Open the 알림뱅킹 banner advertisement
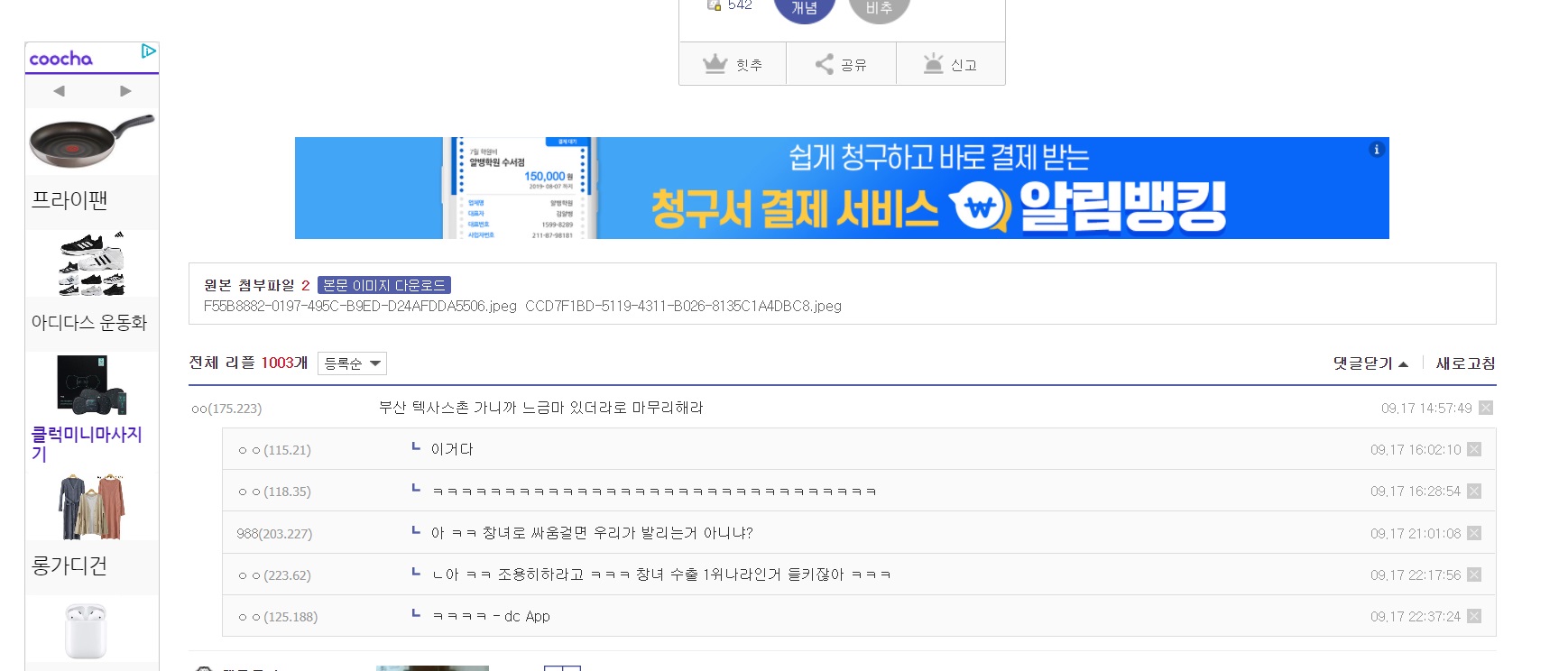 (842, 188)
